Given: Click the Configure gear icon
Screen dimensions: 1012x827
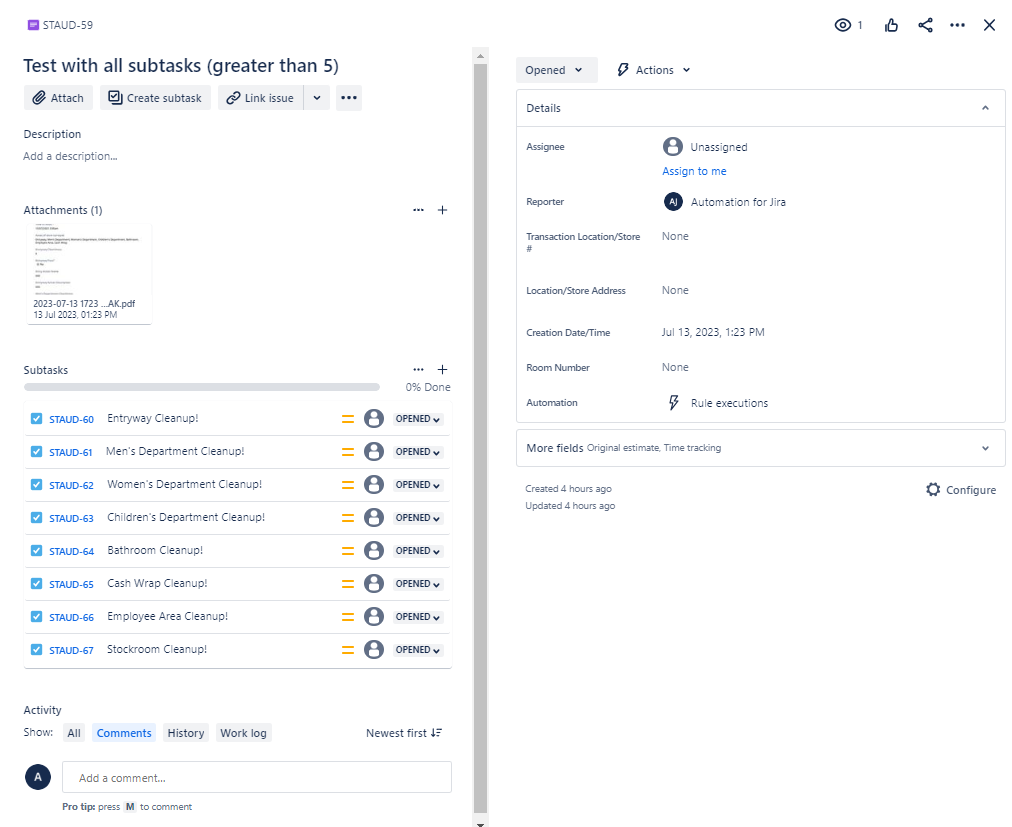Looking at the screenshot, I should pyautogui.click(x=933, y=489).
